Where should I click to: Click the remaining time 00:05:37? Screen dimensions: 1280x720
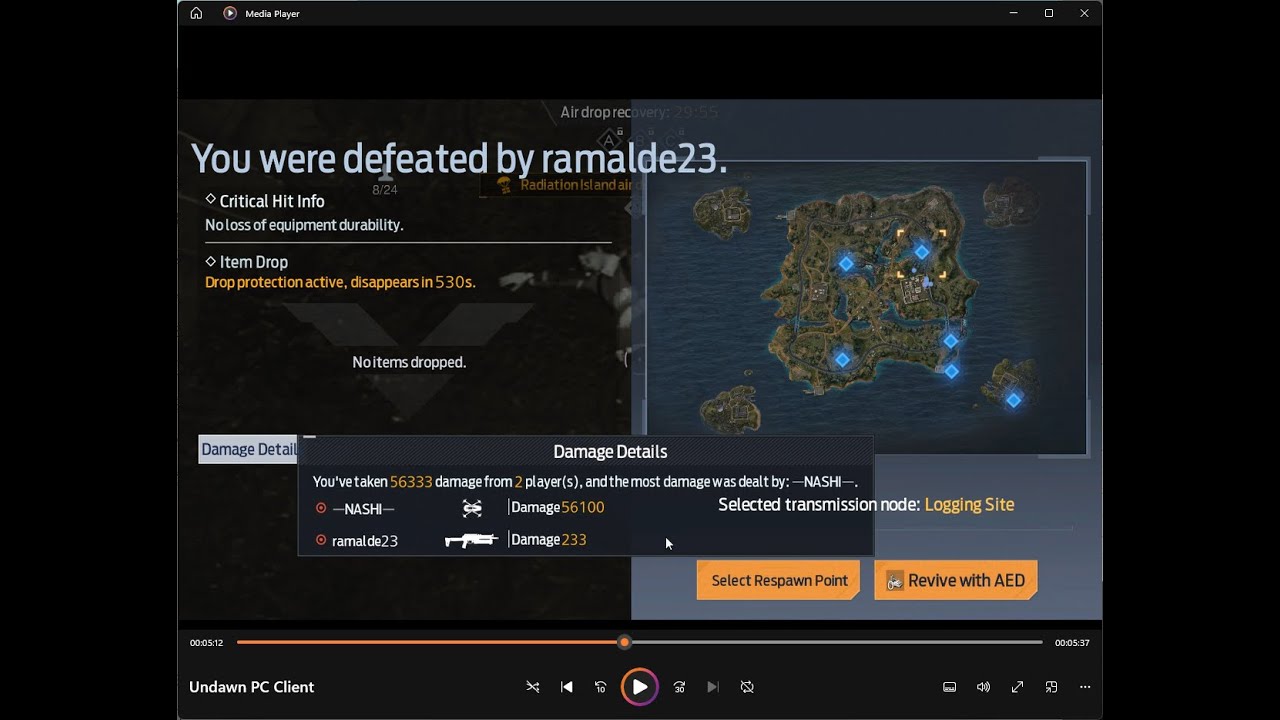point(1072,643)
